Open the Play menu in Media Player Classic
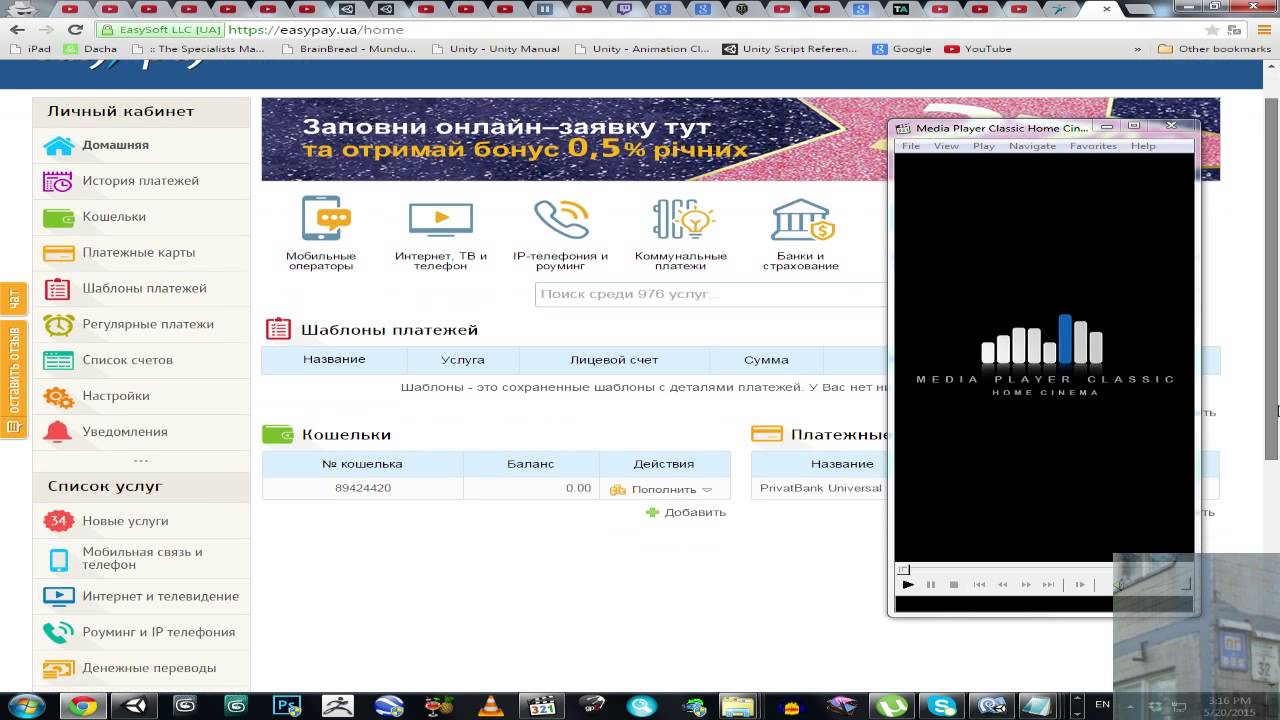The height and width of the screenshot is (720, 1280). click(984, 146)
